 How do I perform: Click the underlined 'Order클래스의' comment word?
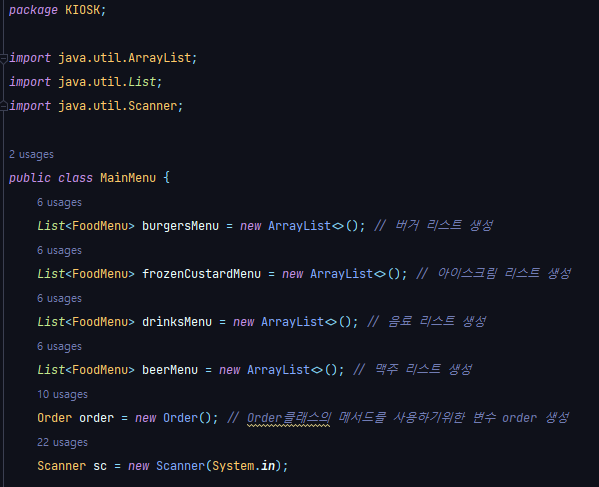289,418
